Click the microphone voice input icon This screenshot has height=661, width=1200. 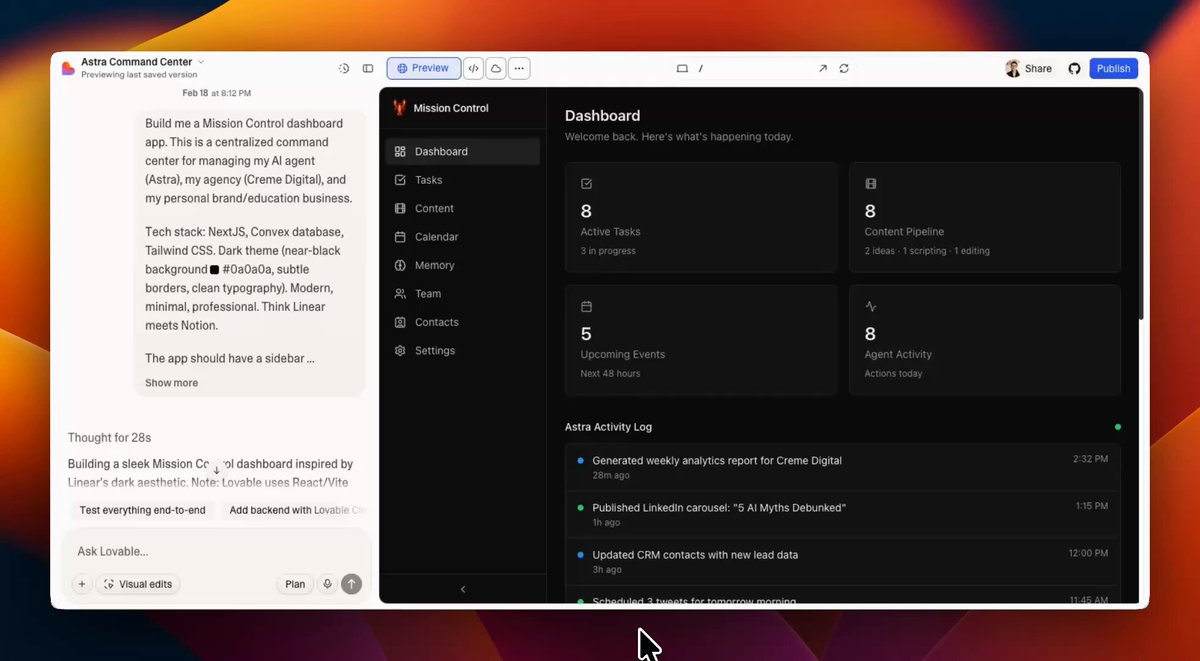[327, 584]
